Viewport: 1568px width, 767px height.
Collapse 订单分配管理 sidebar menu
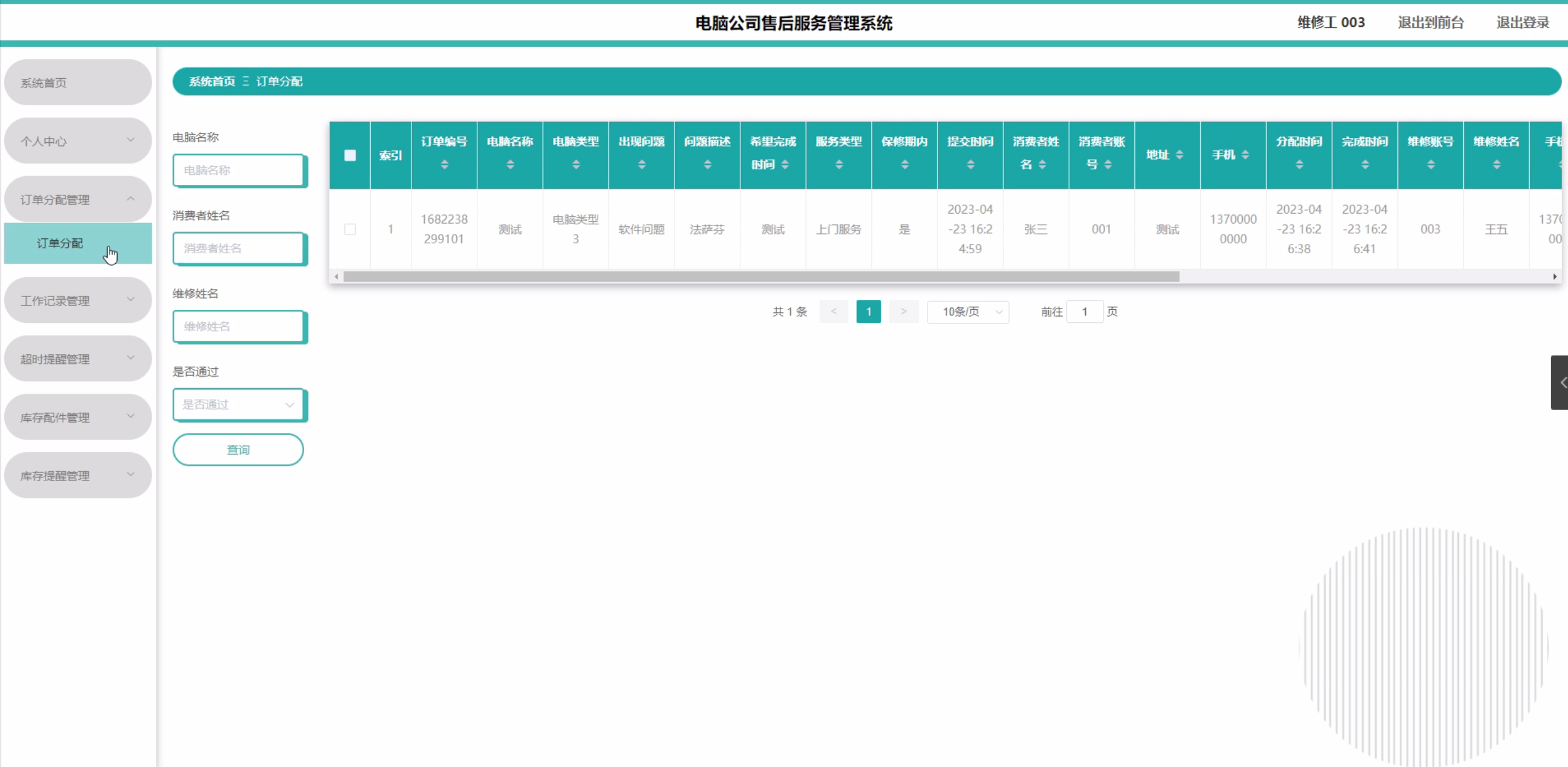point(78,200)
